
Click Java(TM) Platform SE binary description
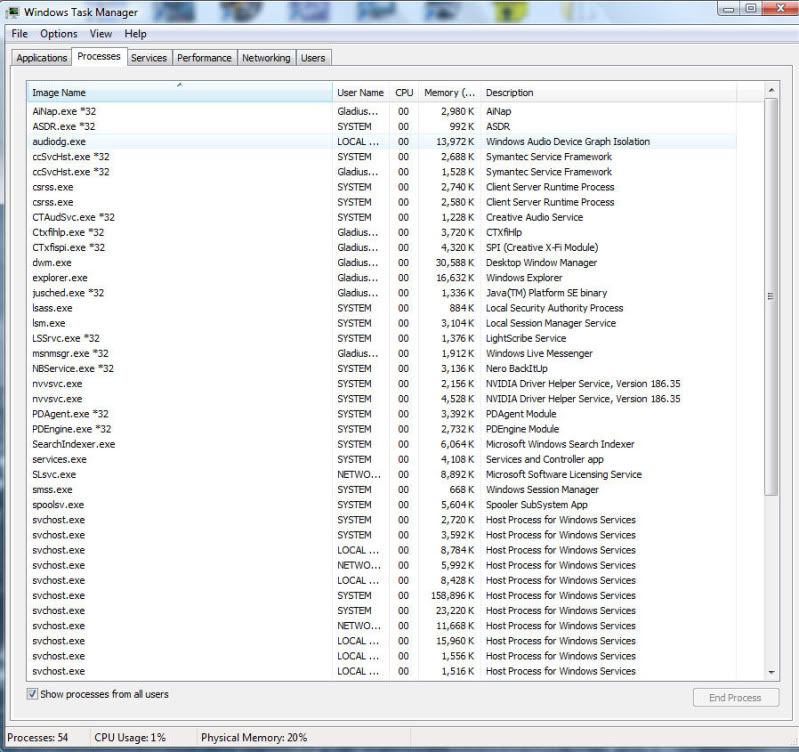pyautogui.click(x=546, y=293)
